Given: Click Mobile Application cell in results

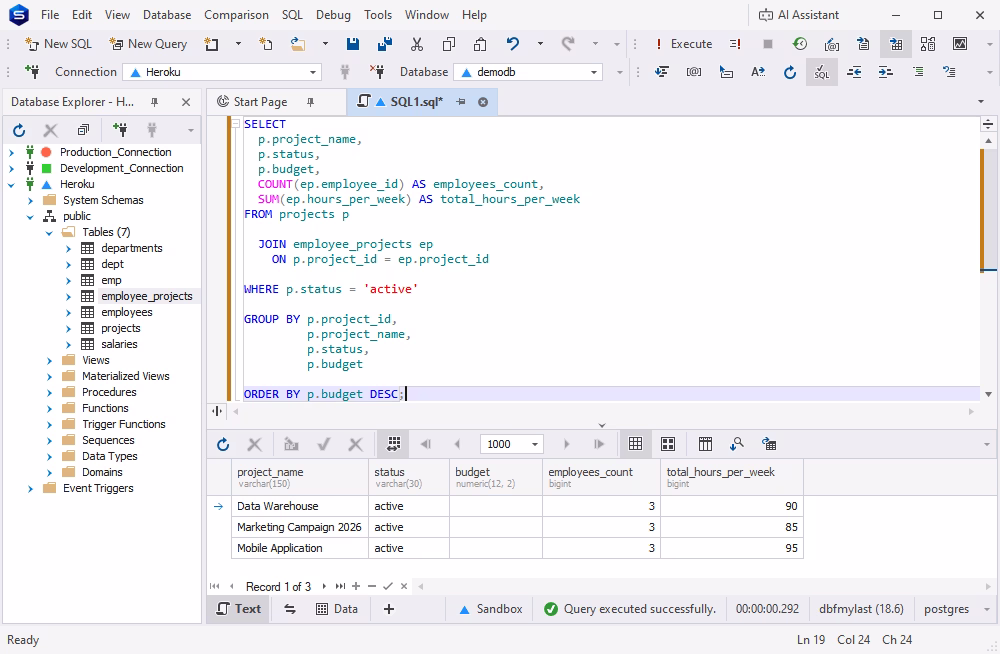Looking at the screenshot, I should click(x=300, y=549).
